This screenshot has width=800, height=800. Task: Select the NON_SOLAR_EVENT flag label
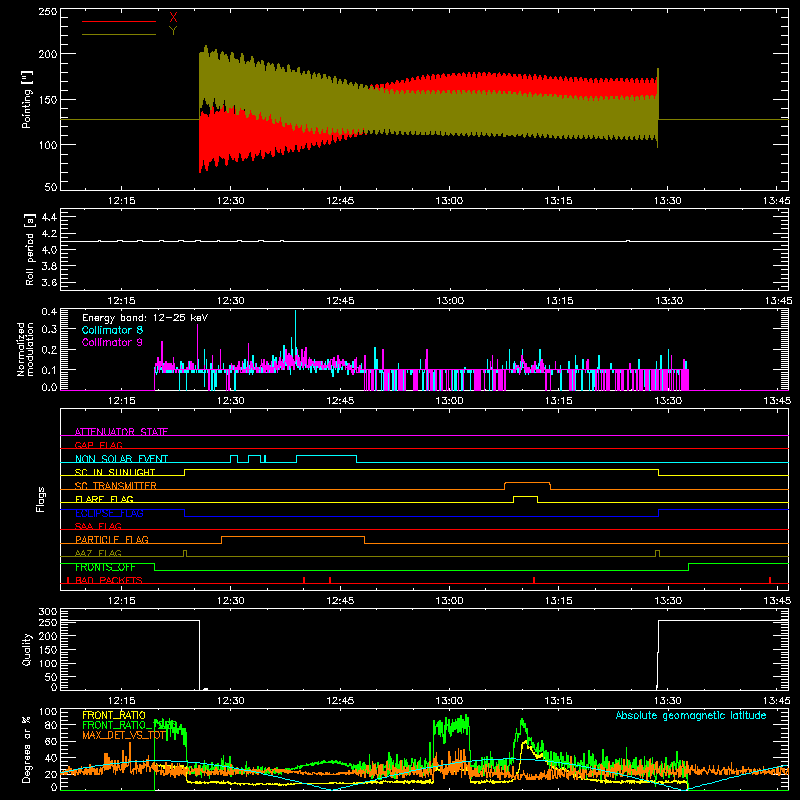121,459
